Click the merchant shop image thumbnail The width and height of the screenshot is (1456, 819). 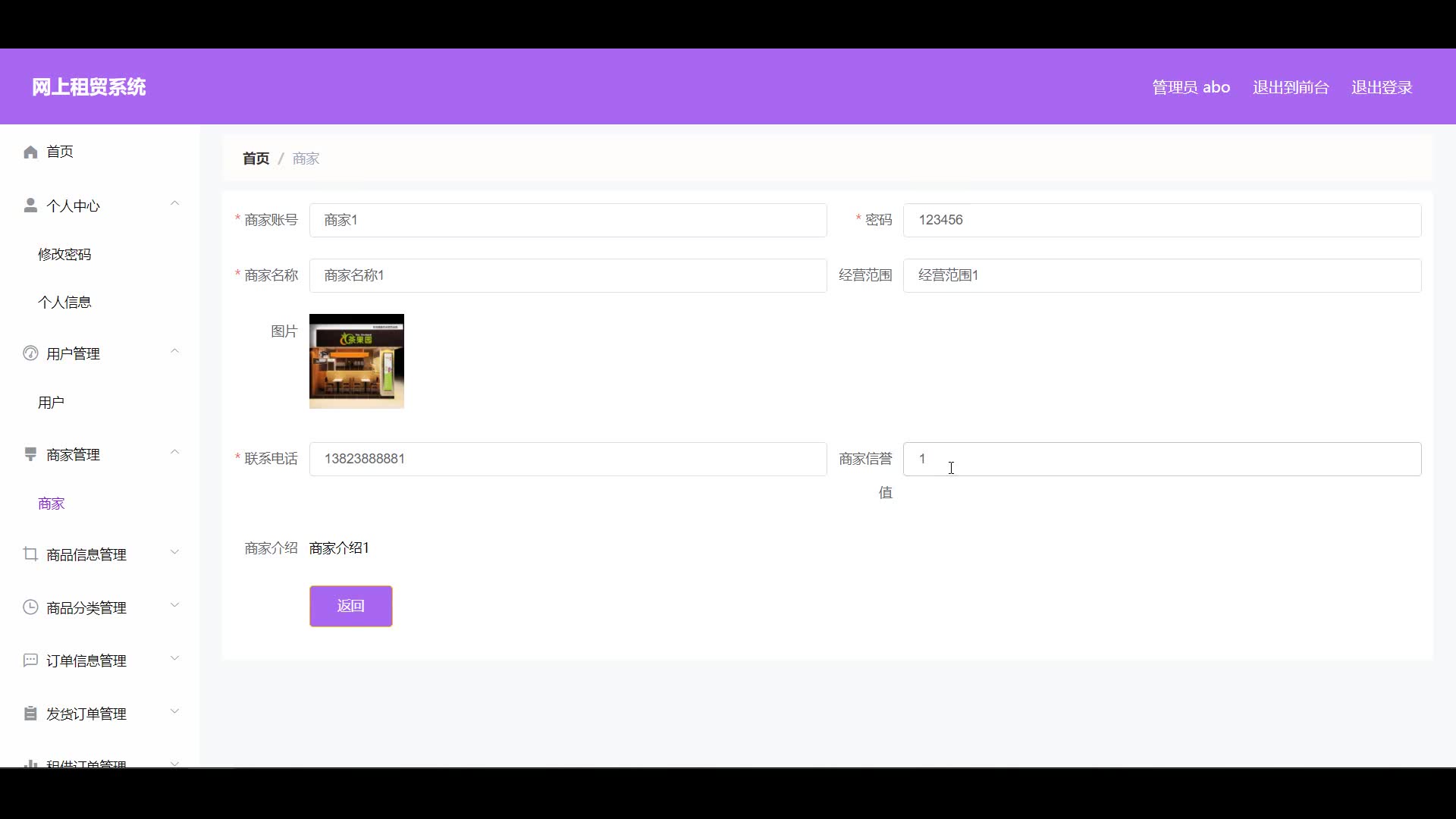356,361
